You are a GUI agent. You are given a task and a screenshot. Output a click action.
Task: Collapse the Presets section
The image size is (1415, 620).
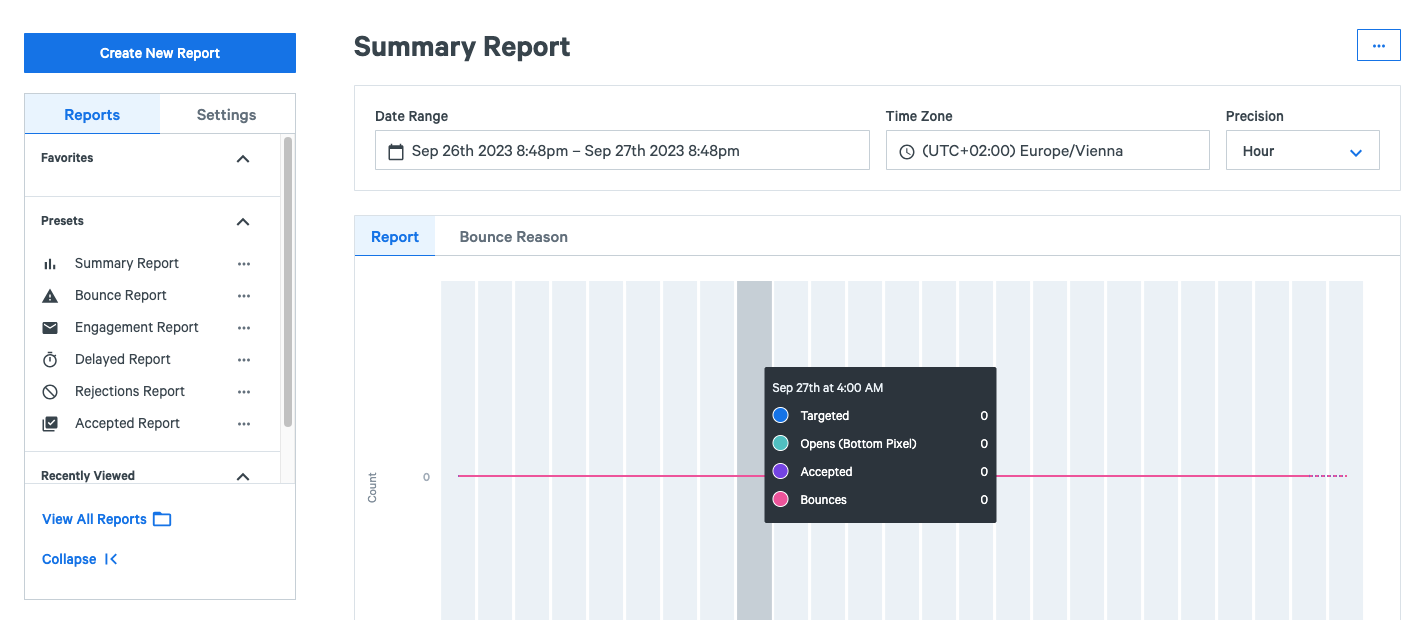[x=243, y=222]
